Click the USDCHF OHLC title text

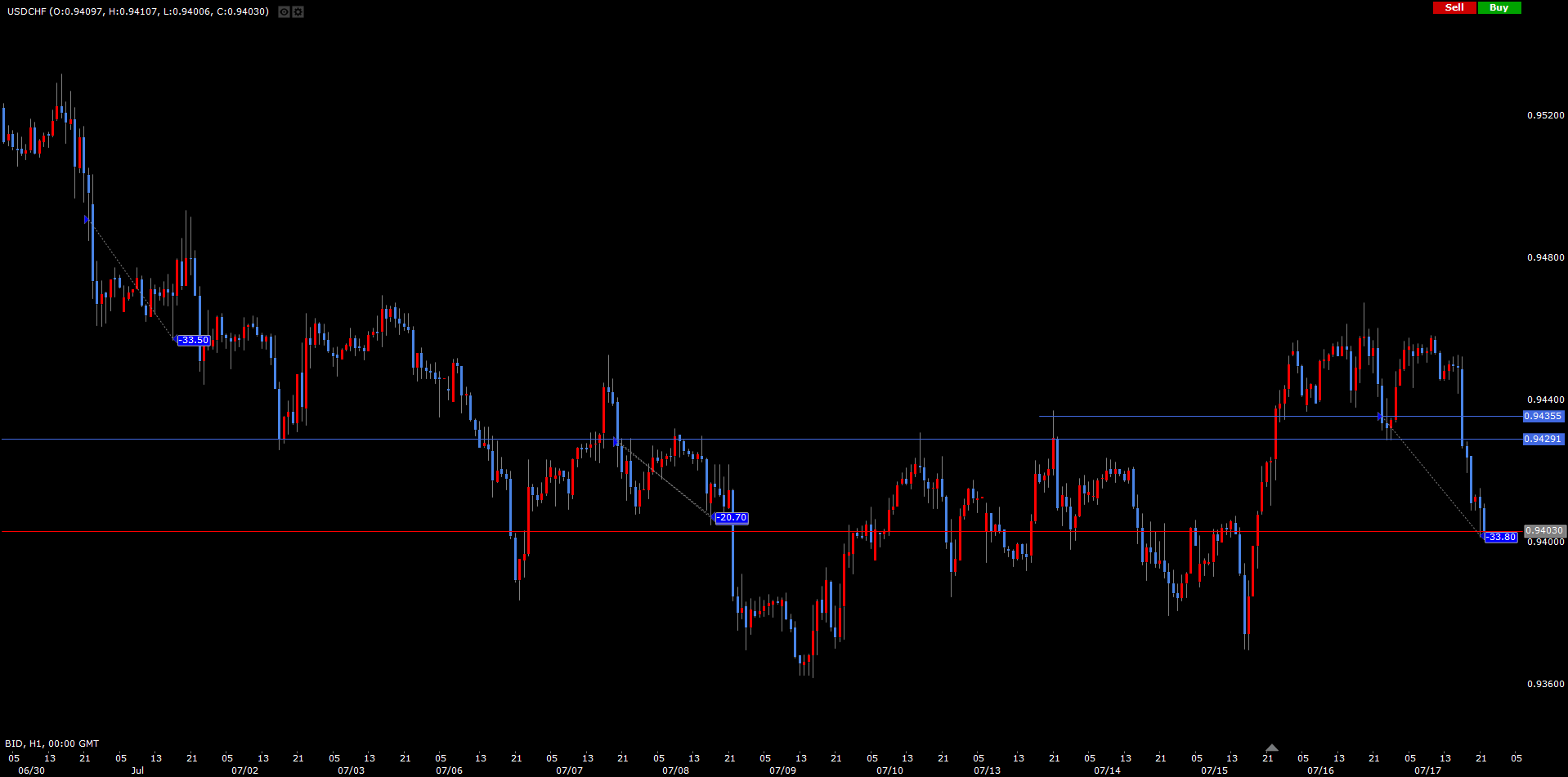(137, 11)
